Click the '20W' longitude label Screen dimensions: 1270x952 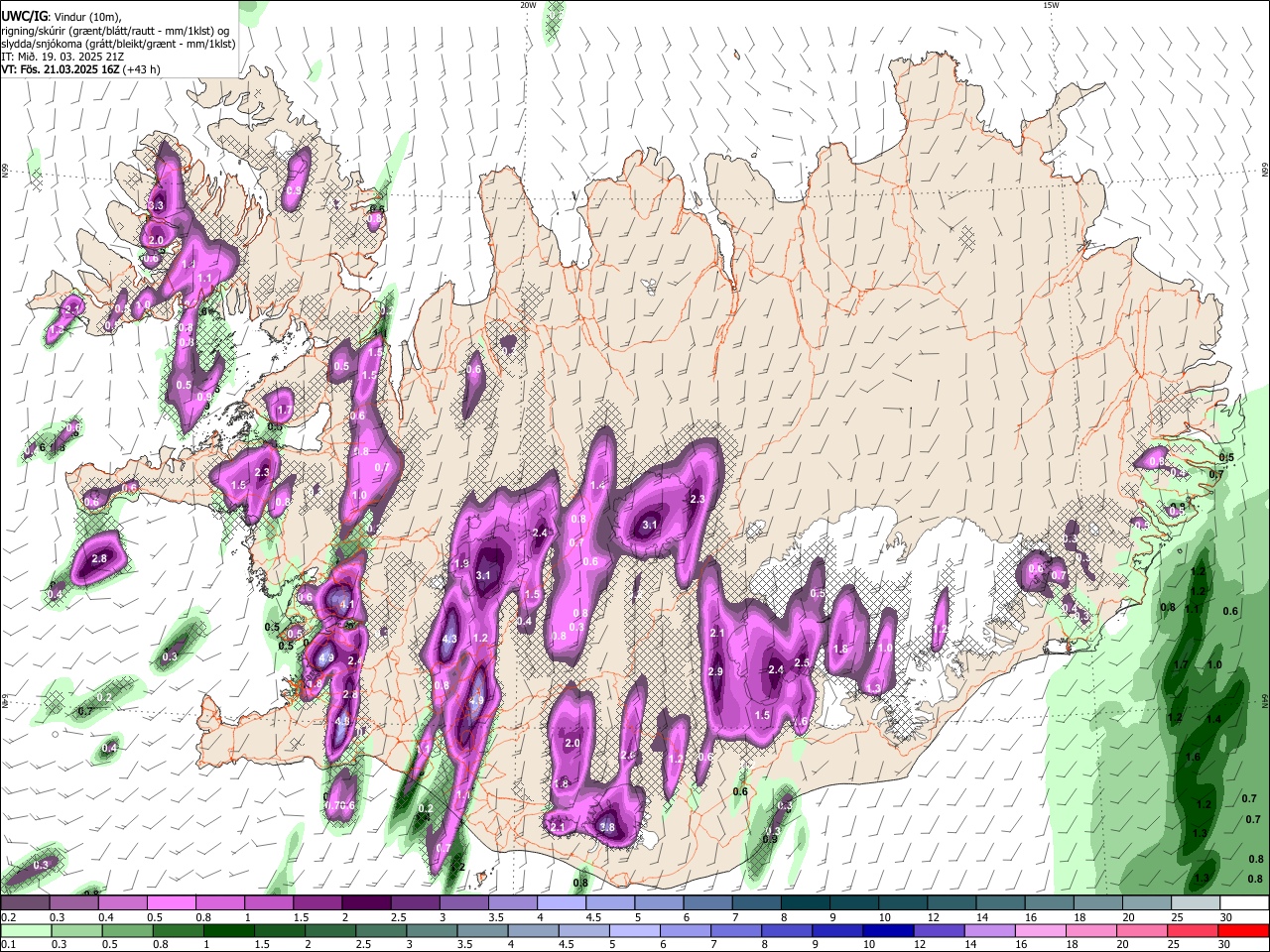tap(528, 5)
